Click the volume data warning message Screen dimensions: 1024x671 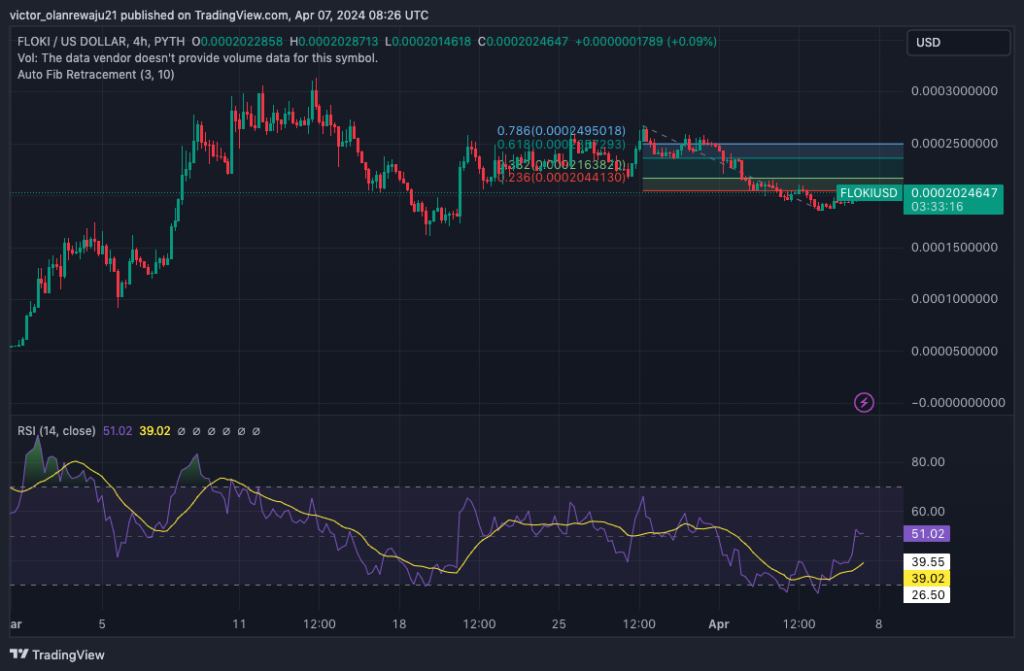(x=195, y=58)
